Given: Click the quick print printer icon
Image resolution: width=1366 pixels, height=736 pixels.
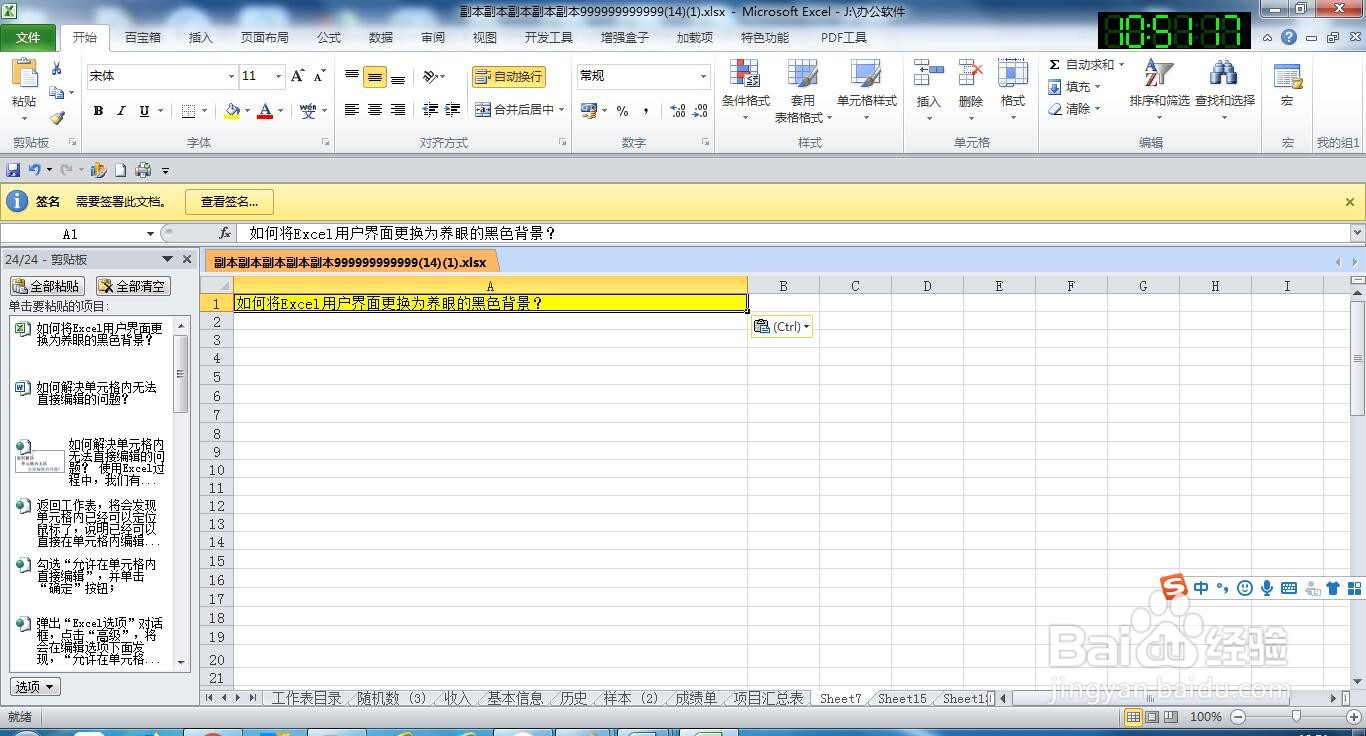Looking at the screenshot, I should pyautogui.click(x=143, y=170).
